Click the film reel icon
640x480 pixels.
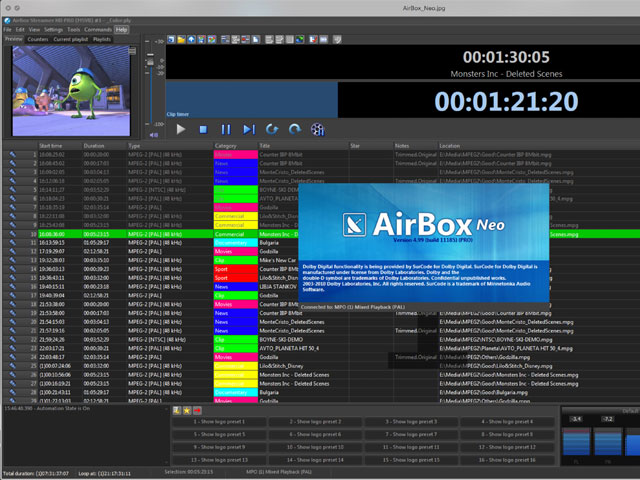(318, 129)
